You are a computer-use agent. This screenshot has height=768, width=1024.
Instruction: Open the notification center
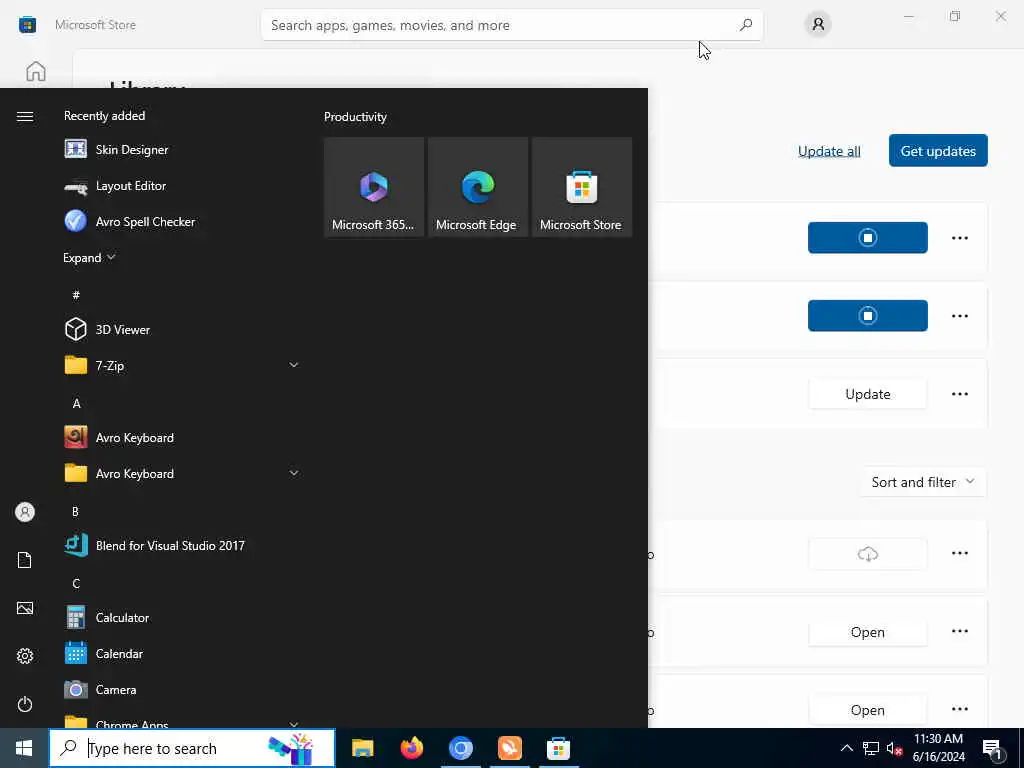(x=993, y=748)
